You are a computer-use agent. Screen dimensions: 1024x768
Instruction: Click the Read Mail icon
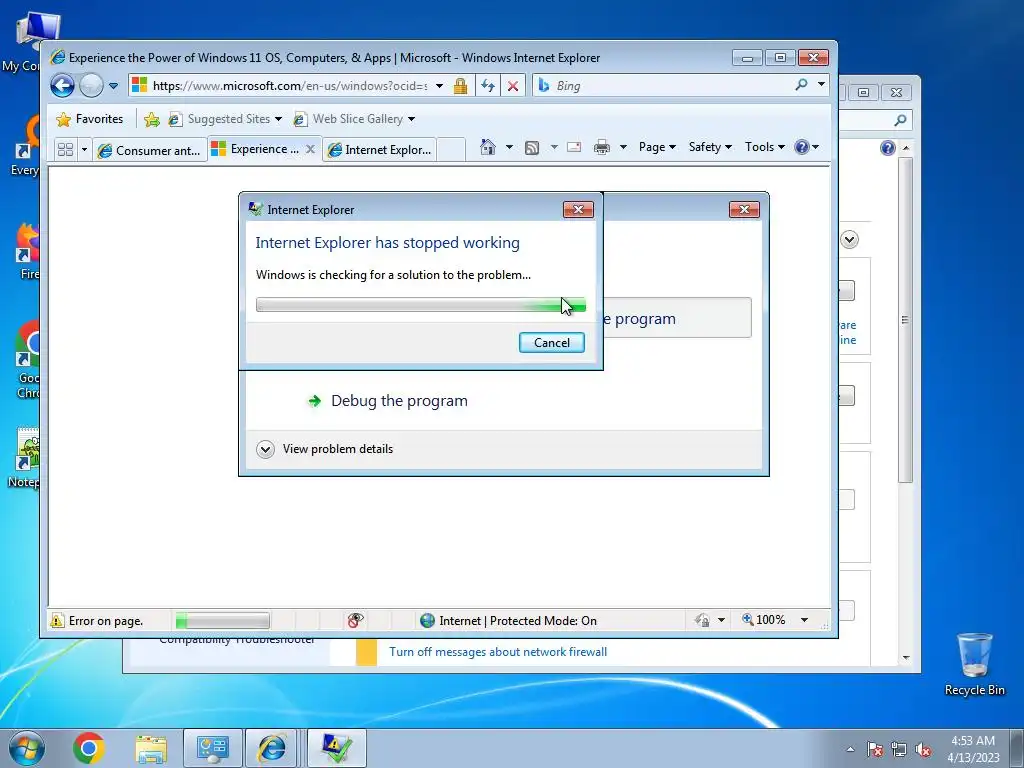[x=574, y=147]
